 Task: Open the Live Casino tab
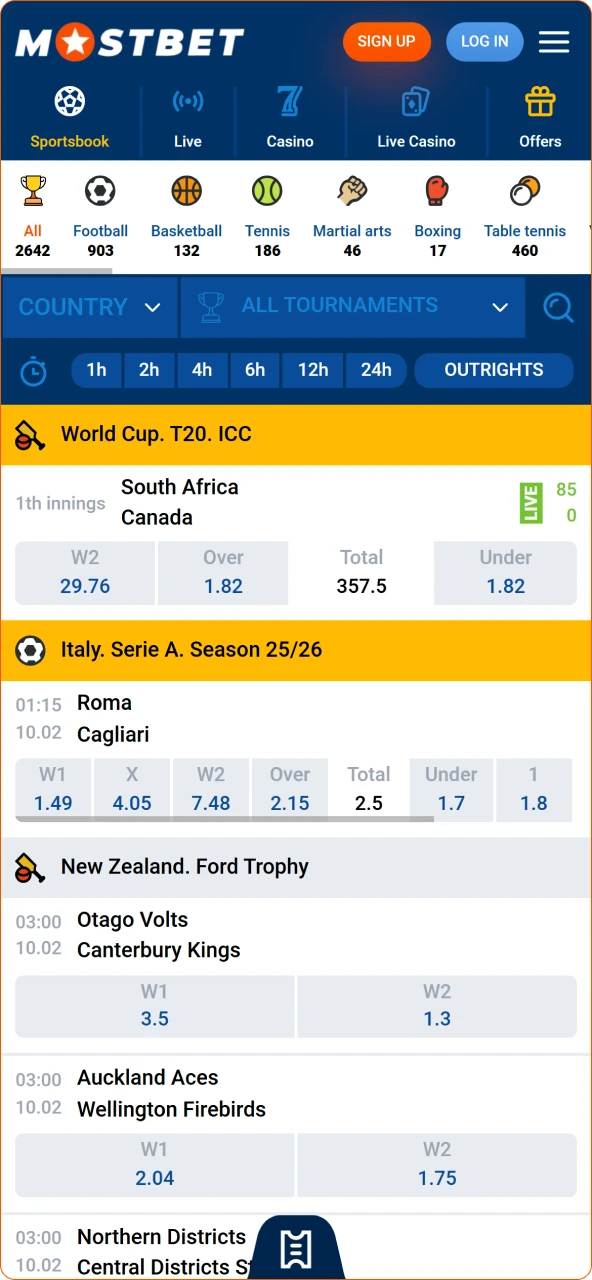(x=416, y=117)
